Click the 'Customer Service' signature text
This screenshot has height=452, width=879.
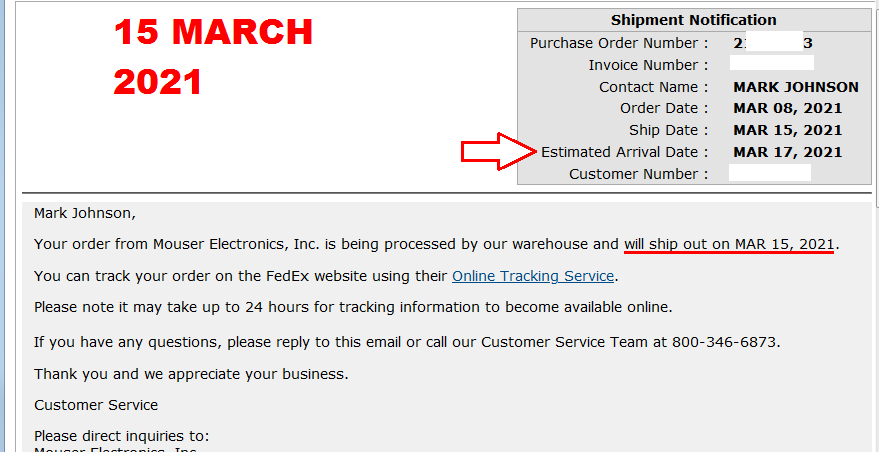[96, 405]
